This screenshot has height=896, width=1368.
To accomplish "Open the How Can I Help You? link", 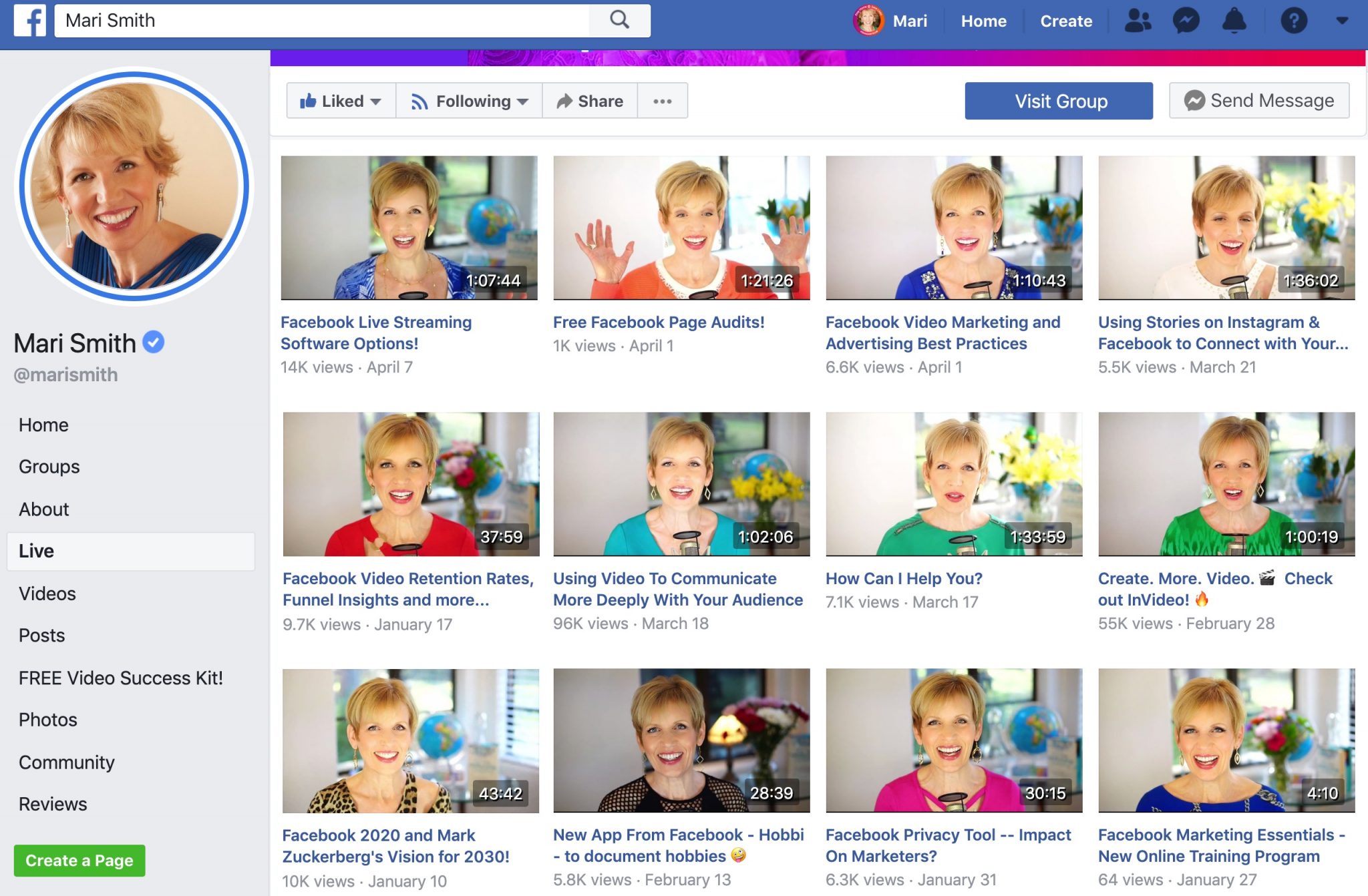I will click(903, 578).
